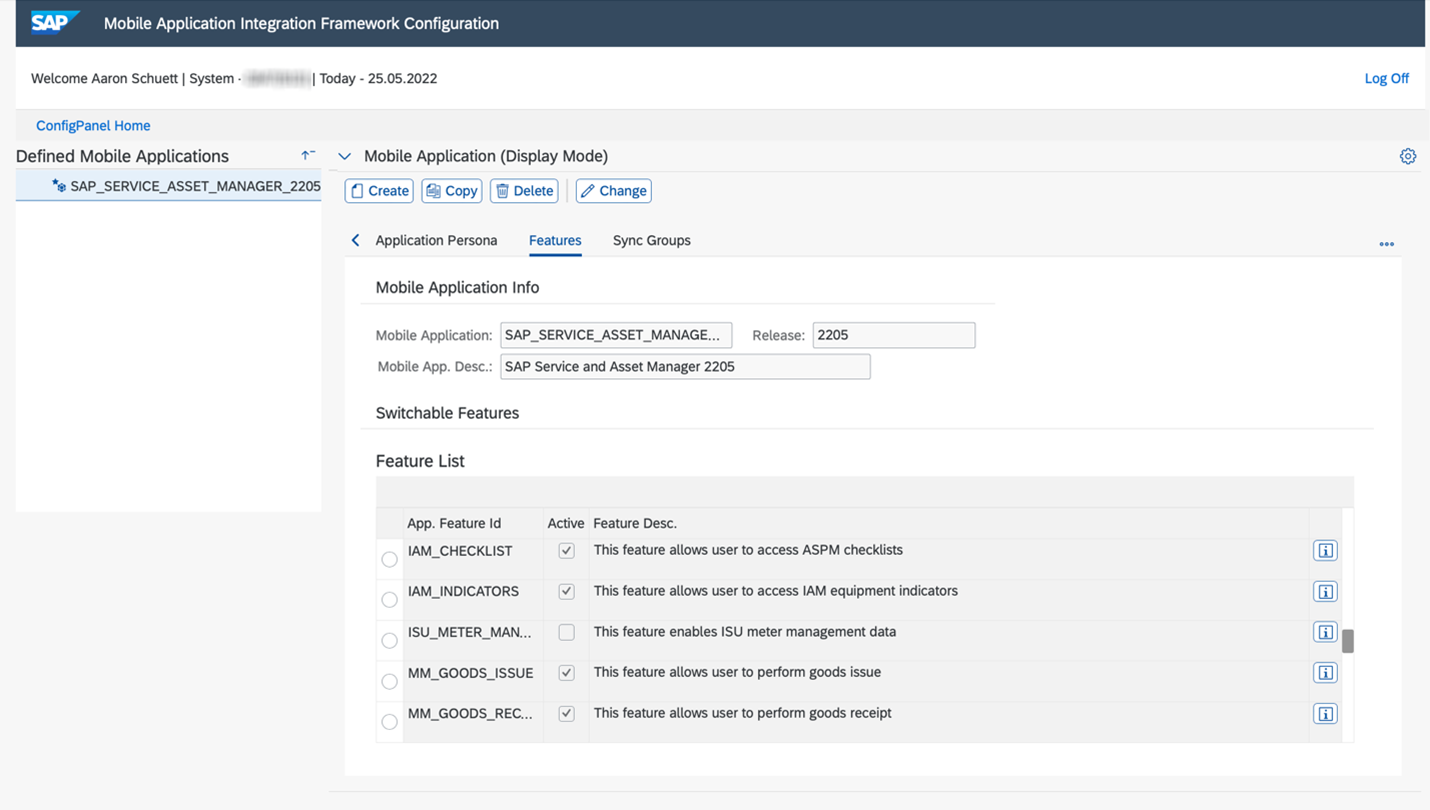The image size is (1430, 810).
Task: Show info for goods receipt feature
Action: [1325, 714]
